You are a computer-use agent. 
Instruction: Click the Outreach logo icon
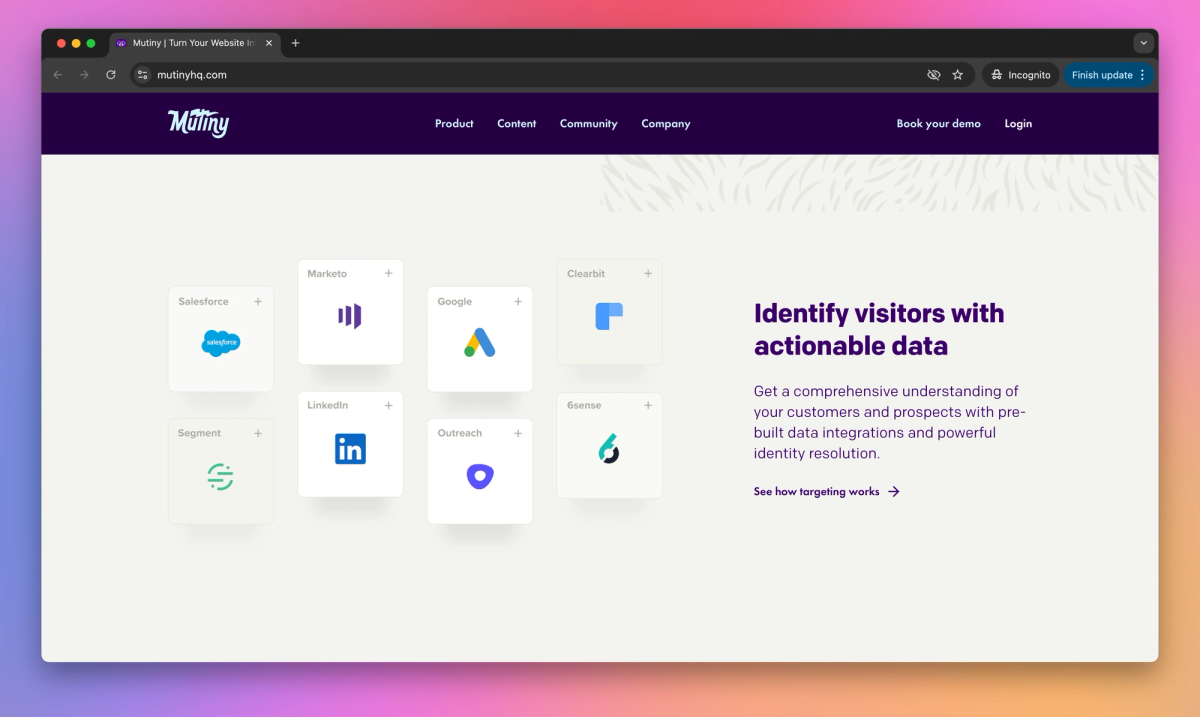480,477
